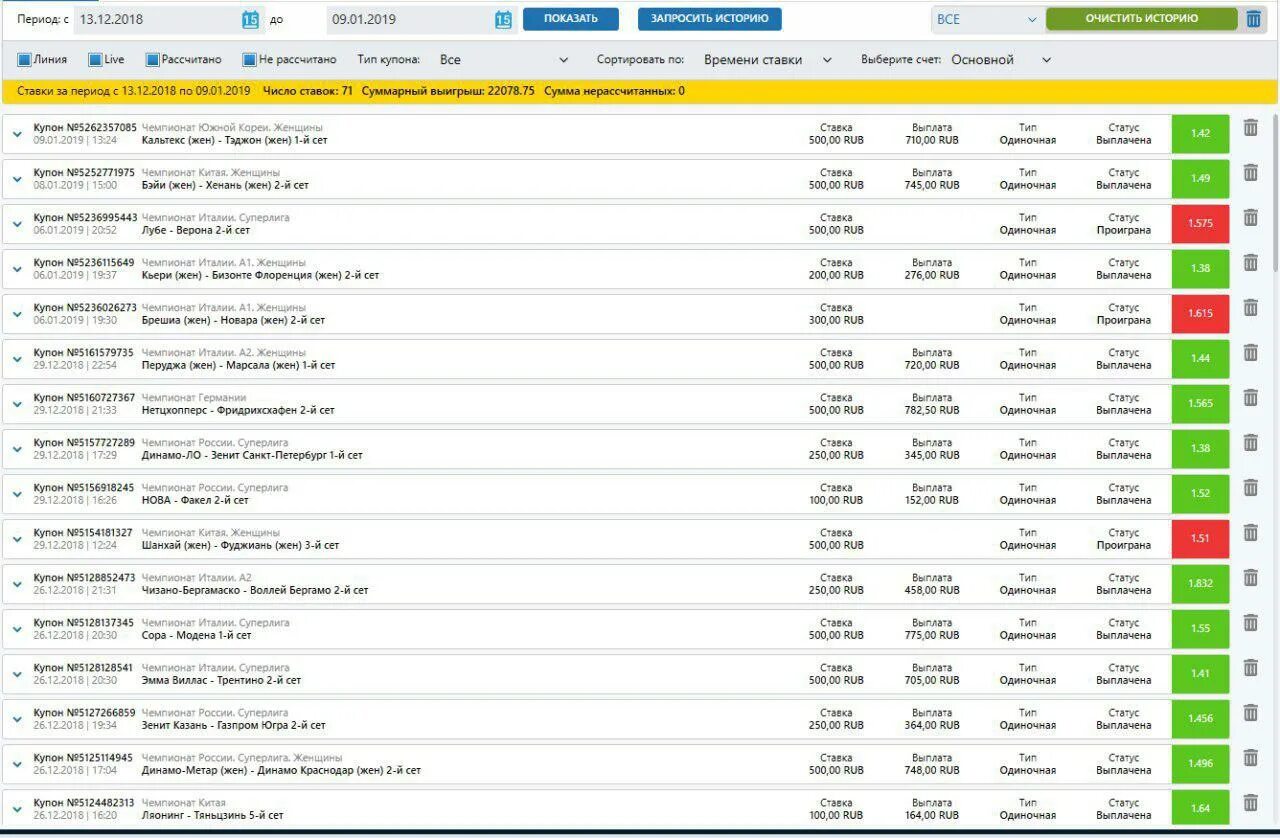Select the match Зенит Казань - Газпром Югра 2-й сет
The height and width of the screenshot is (838, 1280).
[234, 725]
